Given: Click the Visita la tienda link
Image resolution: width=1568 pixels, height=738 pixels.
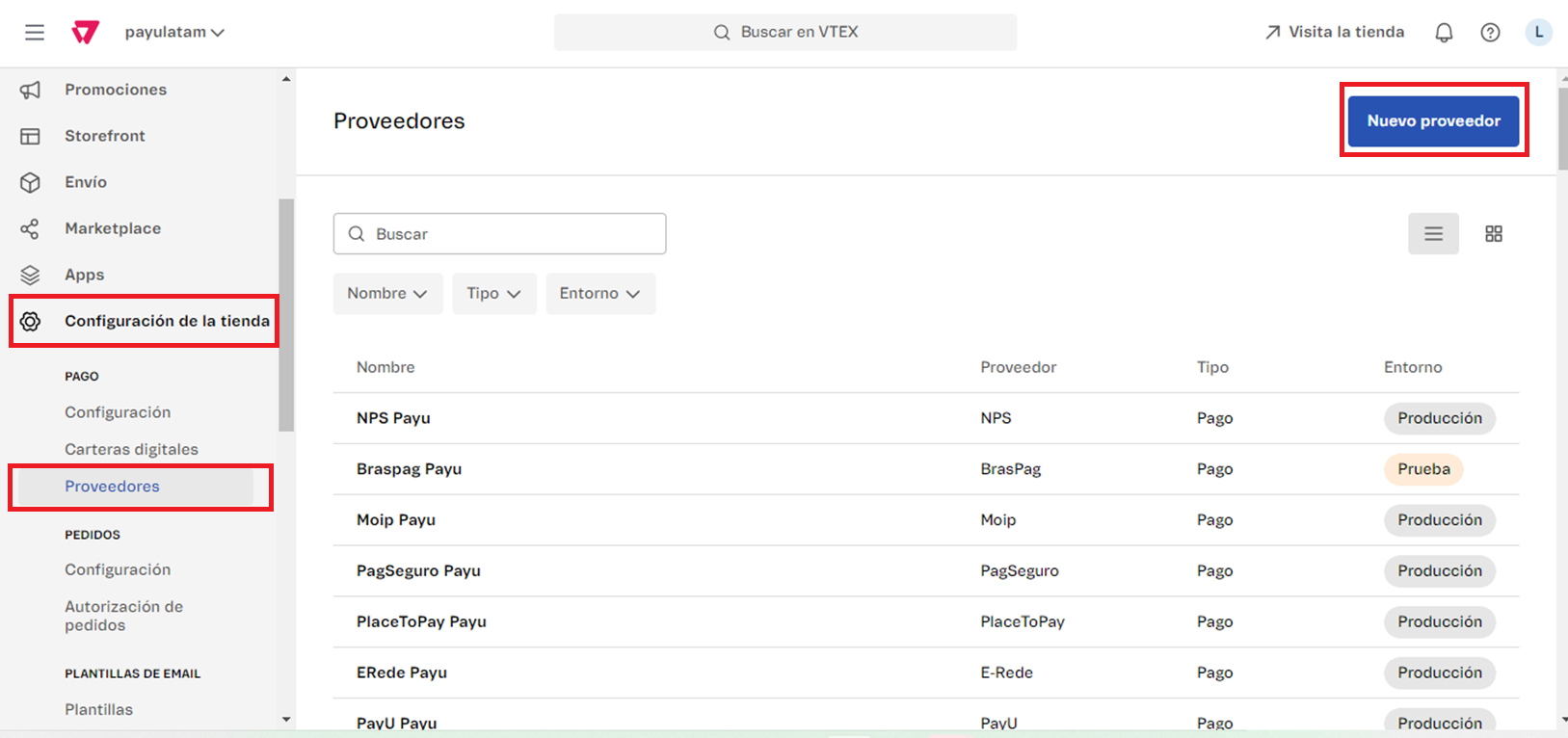Looking at the screenshot, I should click(1335, 32).
